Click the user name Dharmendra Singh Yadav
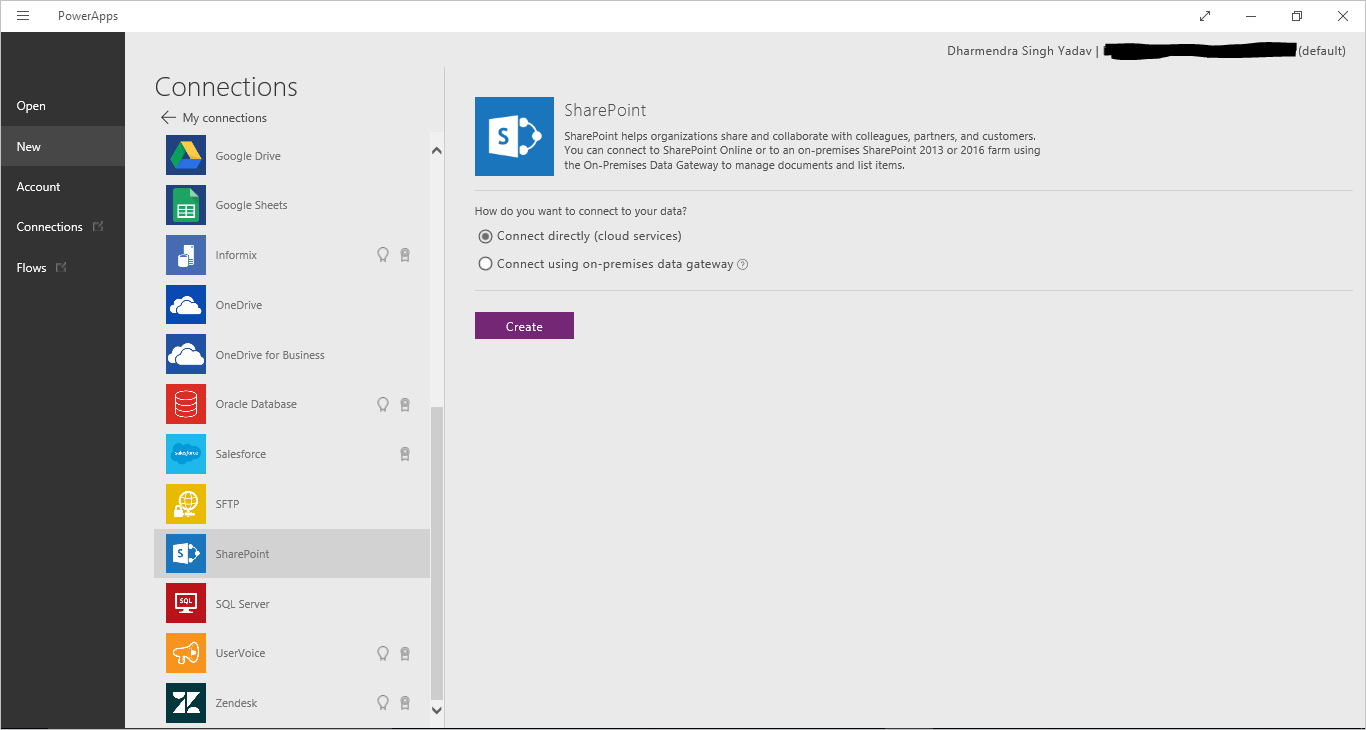 point(1019,51)
